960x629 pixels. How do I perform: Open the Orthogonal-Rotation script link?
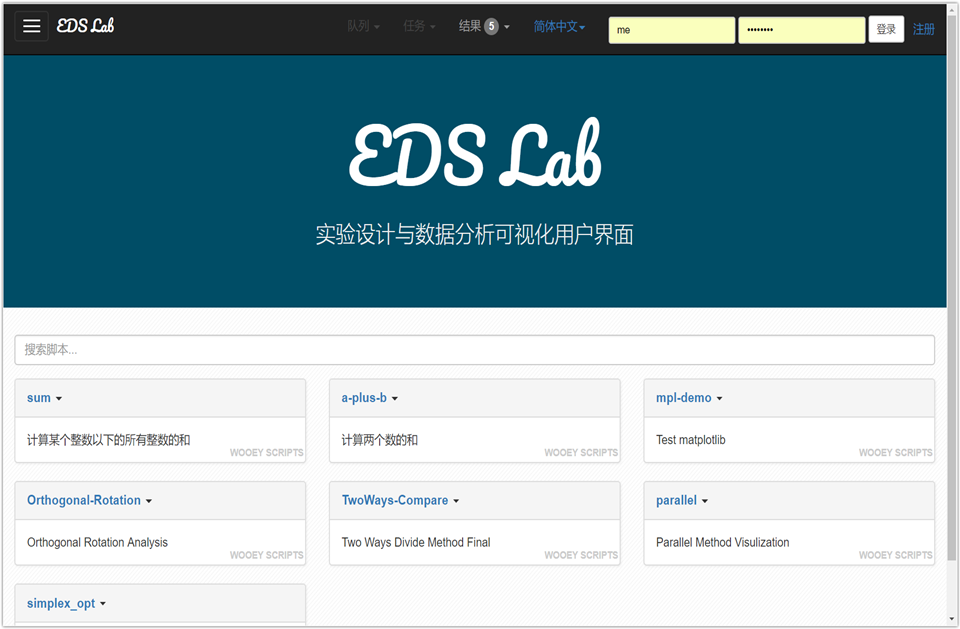click(x=84, y=500)
